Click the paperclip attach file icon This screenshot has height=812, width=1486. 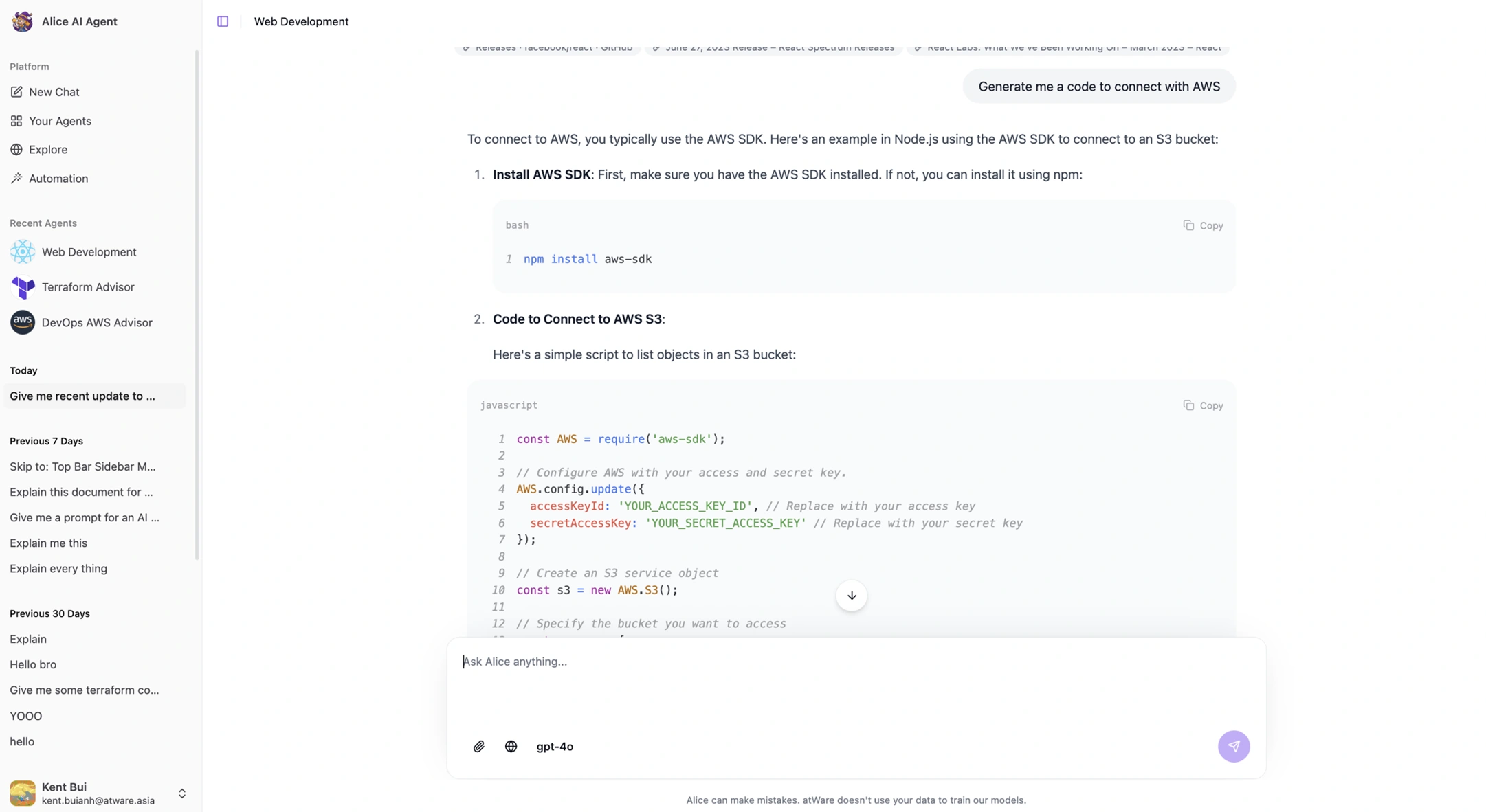point(479,746)
